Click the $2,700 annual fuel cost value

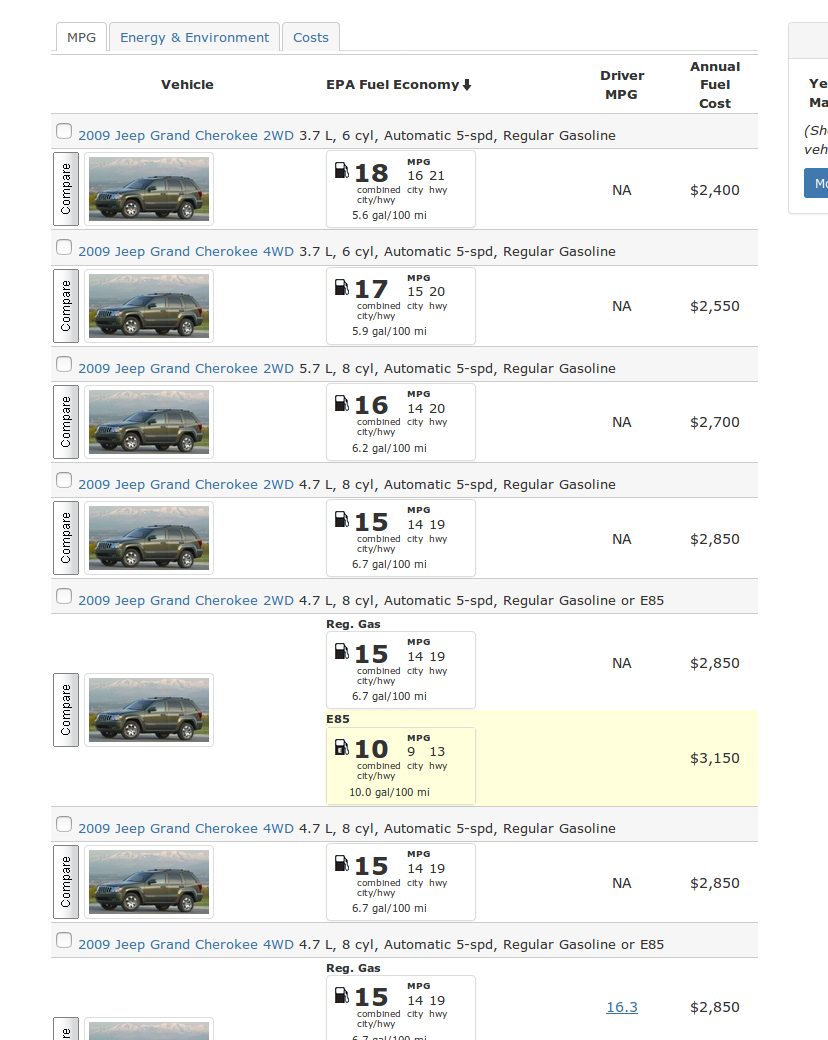(x=715, y=422)
